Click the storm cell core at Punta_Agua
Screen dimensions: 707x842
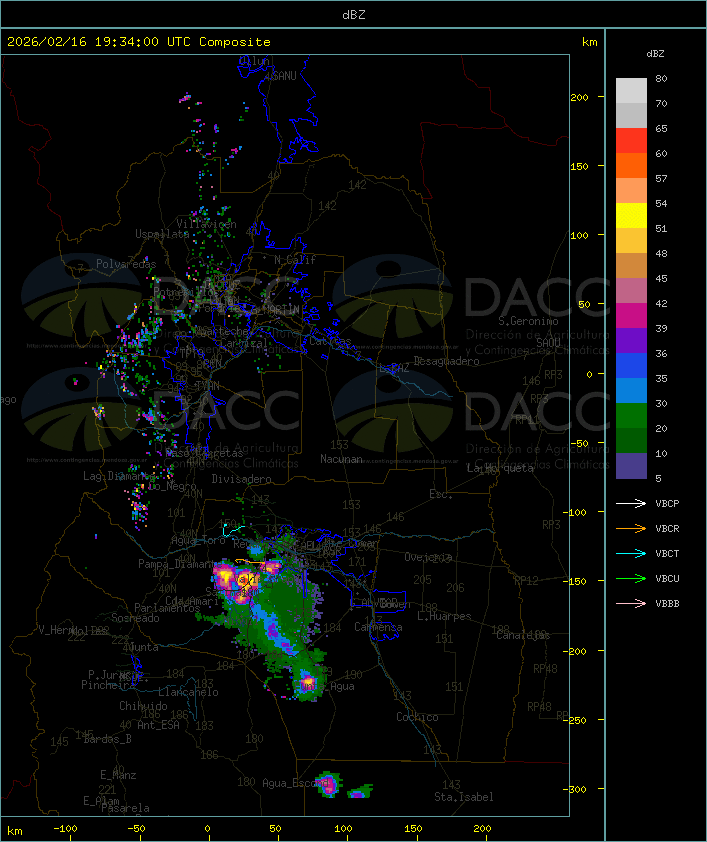308,684
